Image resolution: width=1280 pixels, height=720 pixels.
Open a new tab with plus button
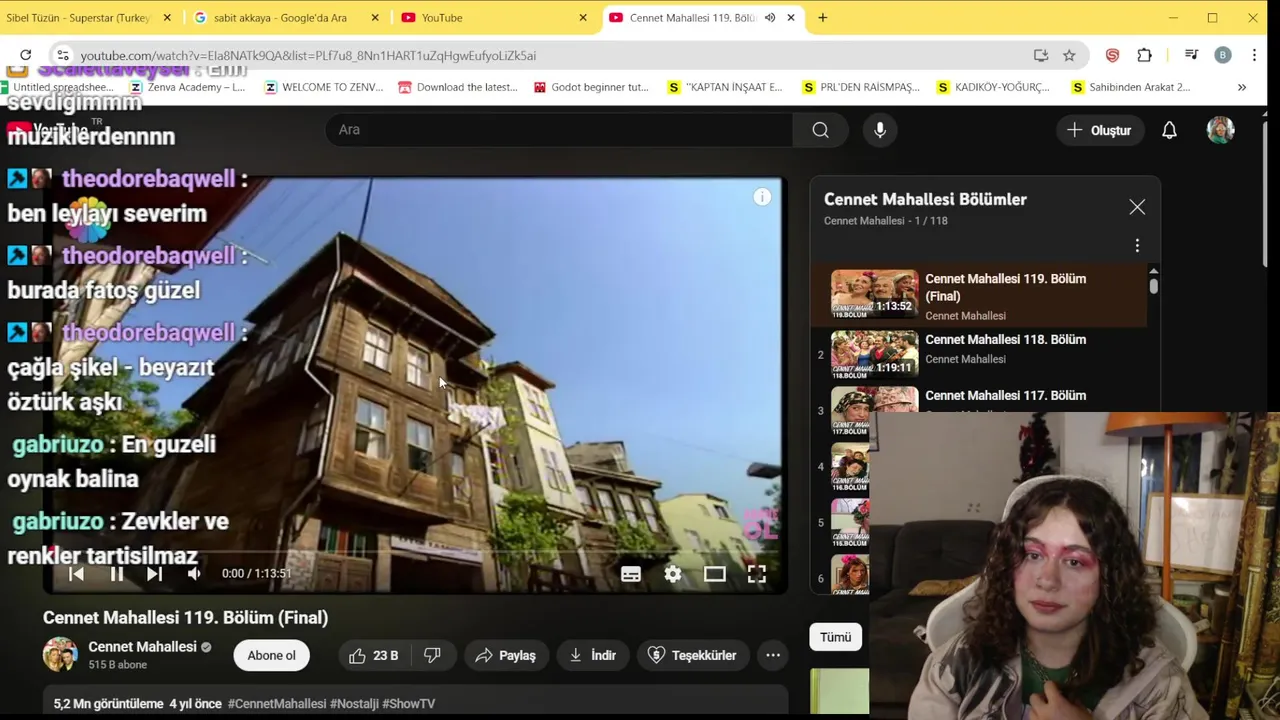(x=822, y=18)
